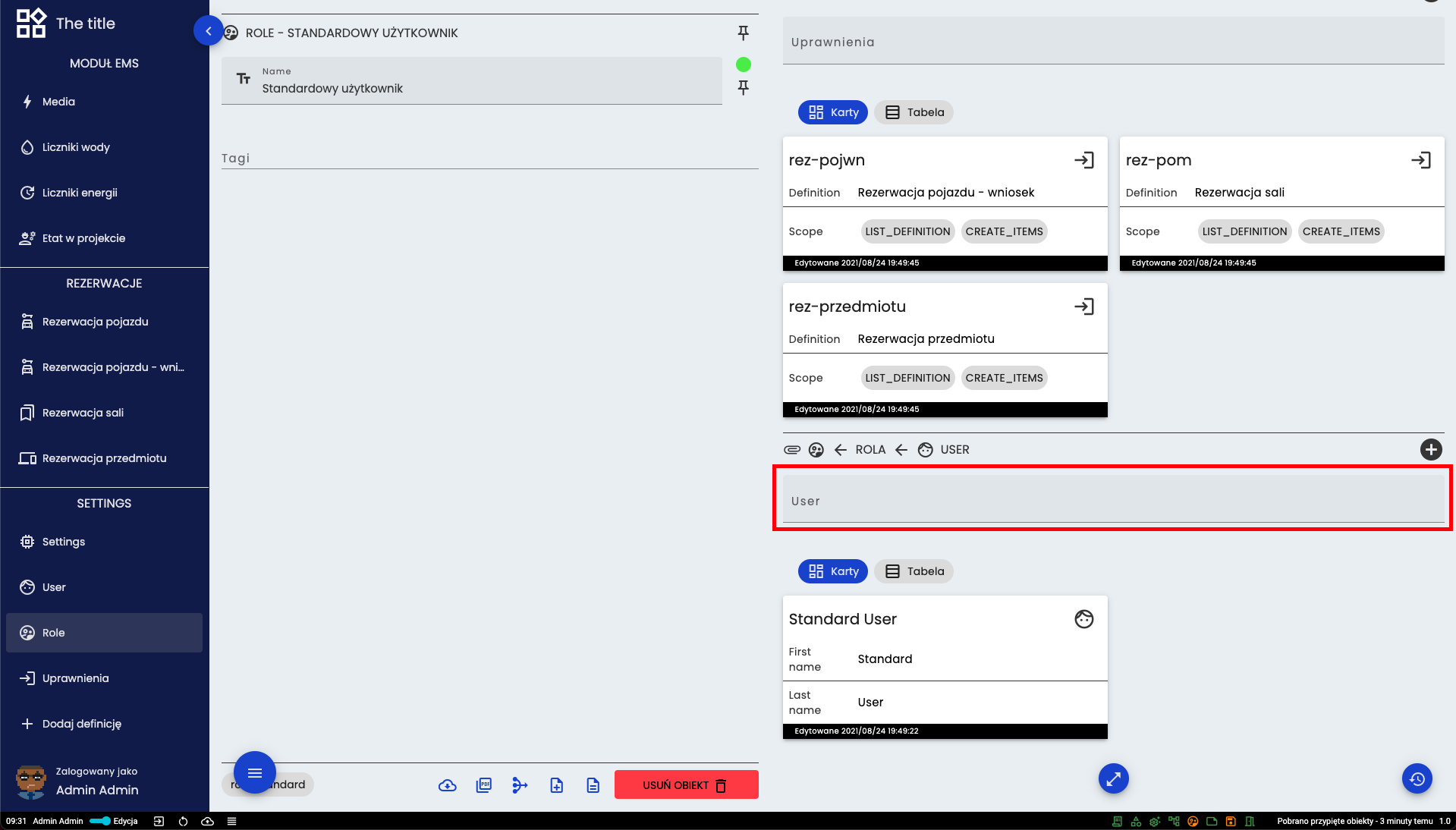This screenshot has width=1456, height=830.
Task: Open the rez-pom card arrow icon
Action: (x=1421, y=160)
